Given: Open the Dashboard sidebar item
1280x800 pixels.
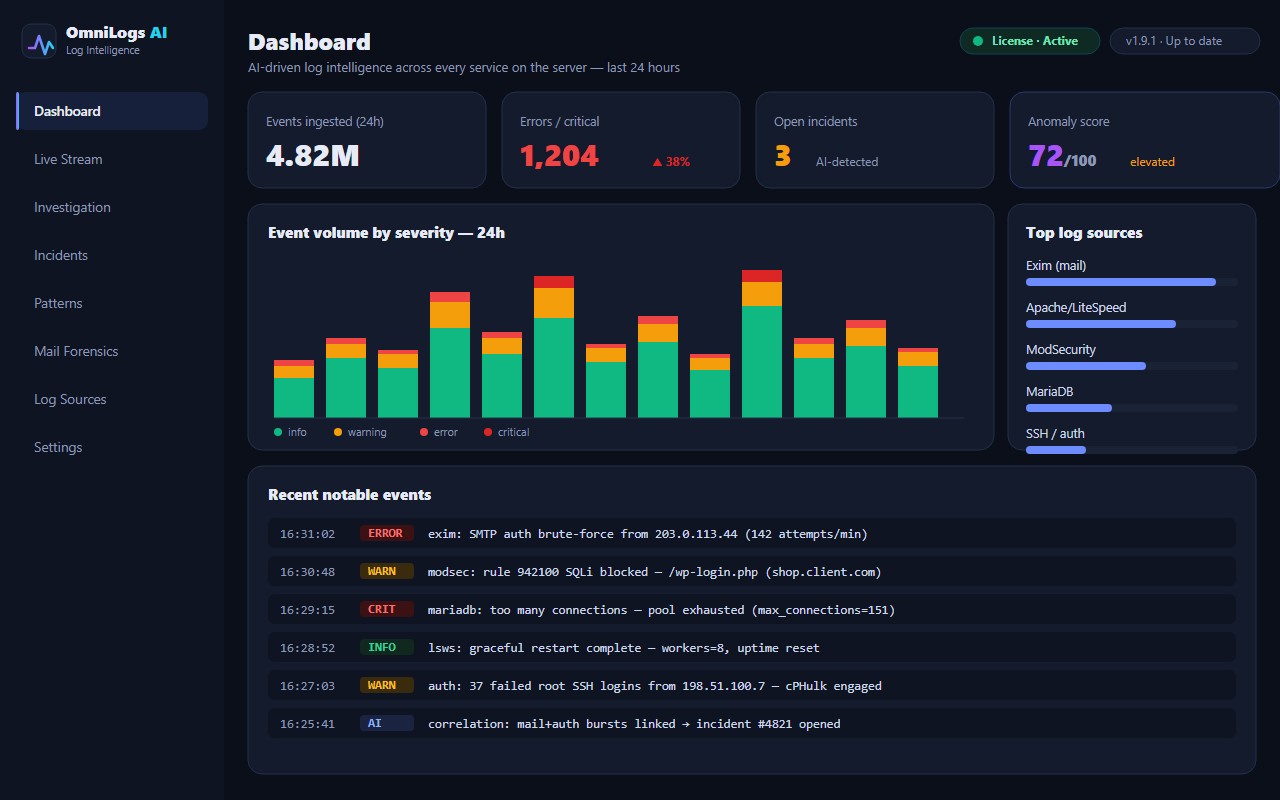Looking at the screenshot, I should 112,111.
